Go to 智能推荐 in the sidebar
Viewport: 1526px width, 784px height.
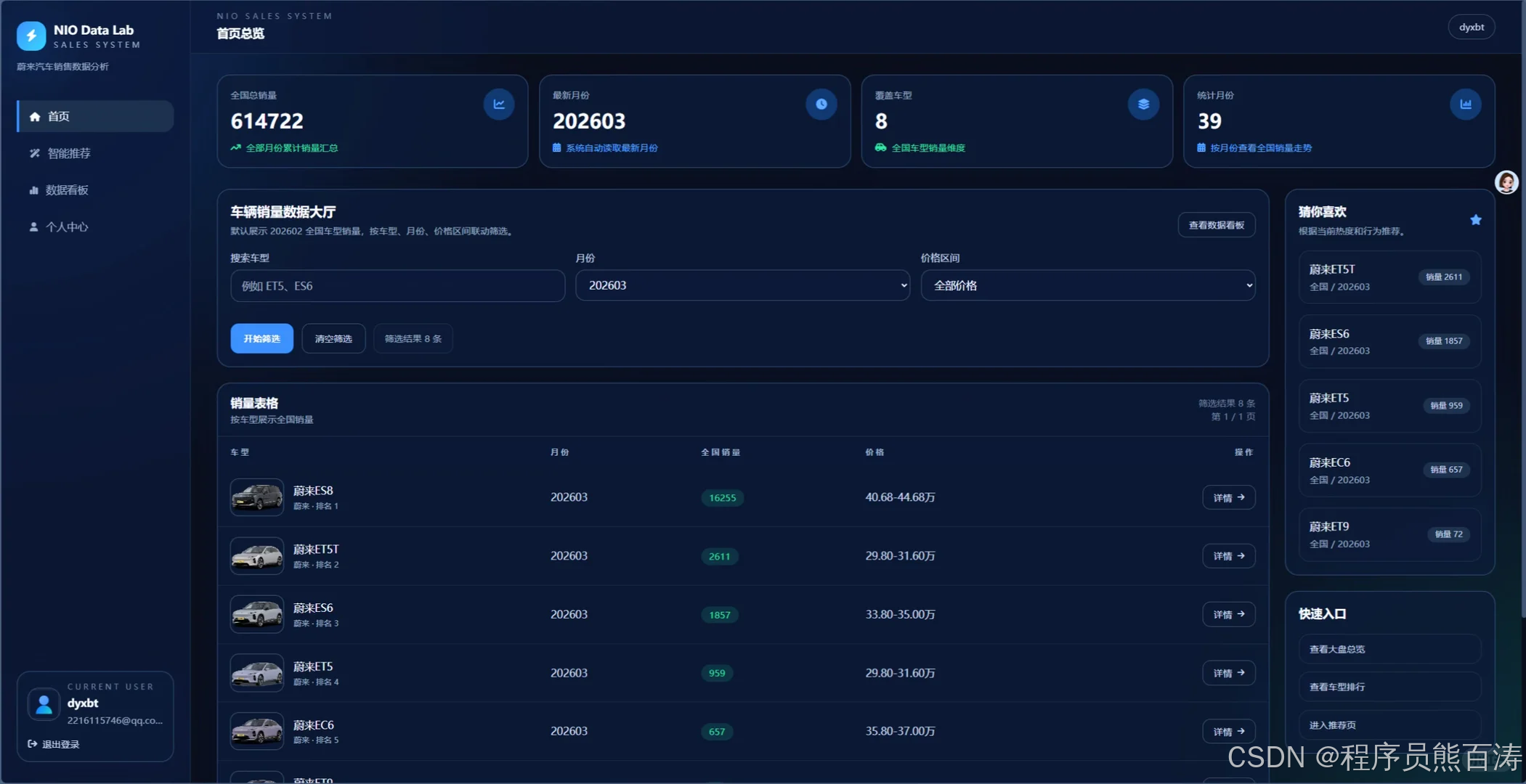pos(95,153)
